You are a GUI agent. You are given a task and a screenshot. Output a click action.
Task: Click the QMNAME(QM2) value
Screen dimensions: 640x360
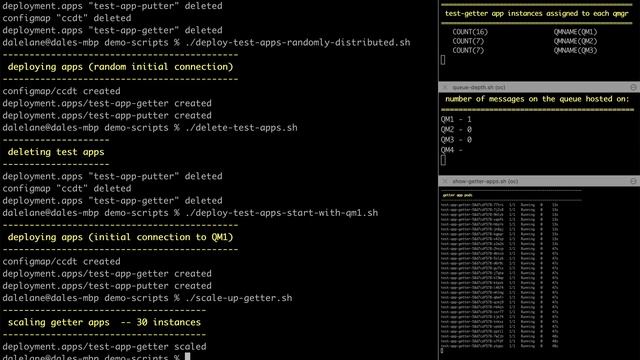pos(575,41)
